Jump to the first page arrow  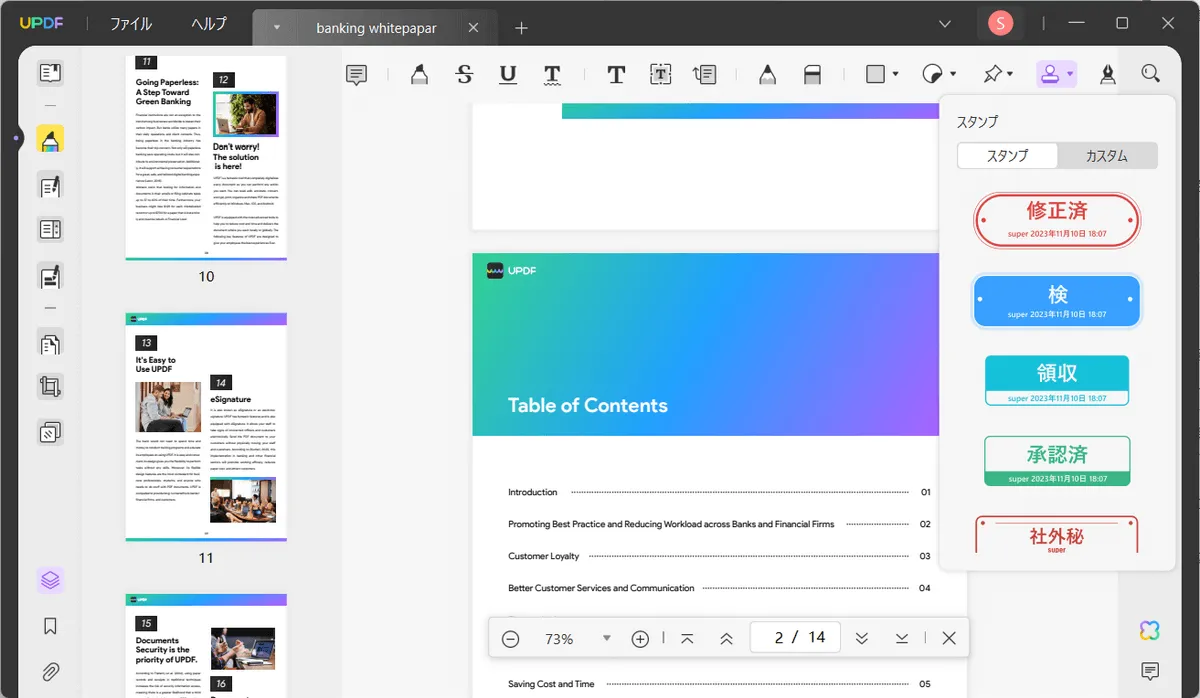point(687,638)
